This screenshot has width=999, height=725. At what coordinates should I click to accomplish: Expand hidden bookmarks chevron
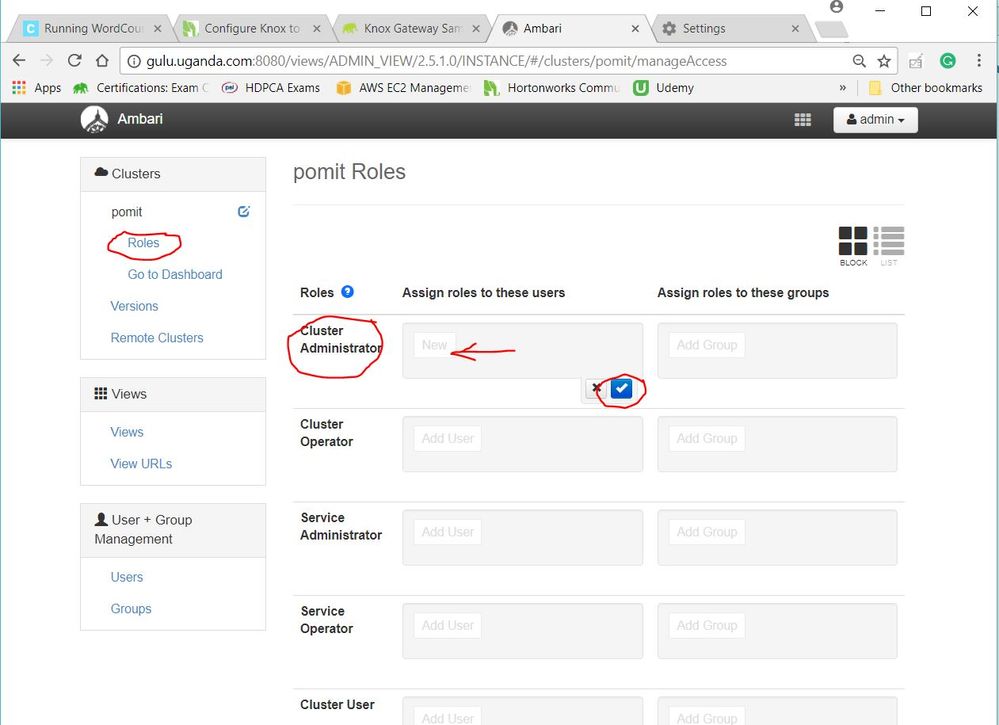click(843, 88)
